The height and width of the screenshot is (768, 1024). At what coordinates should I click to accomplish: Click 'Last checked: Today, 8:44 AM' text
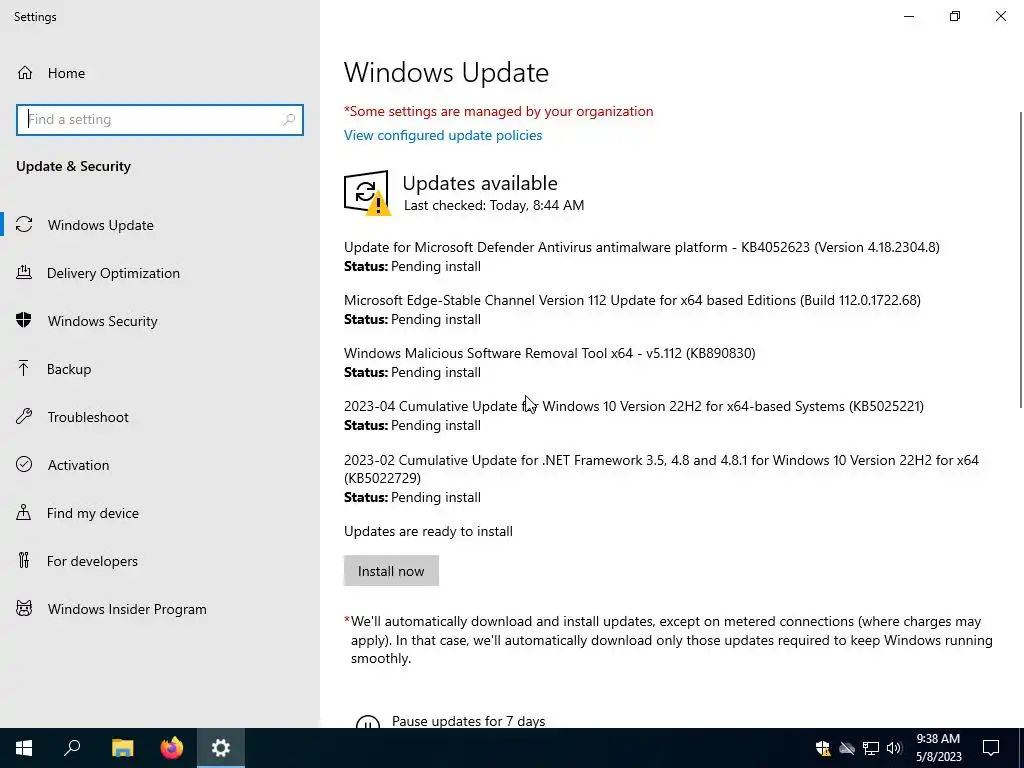494,205
